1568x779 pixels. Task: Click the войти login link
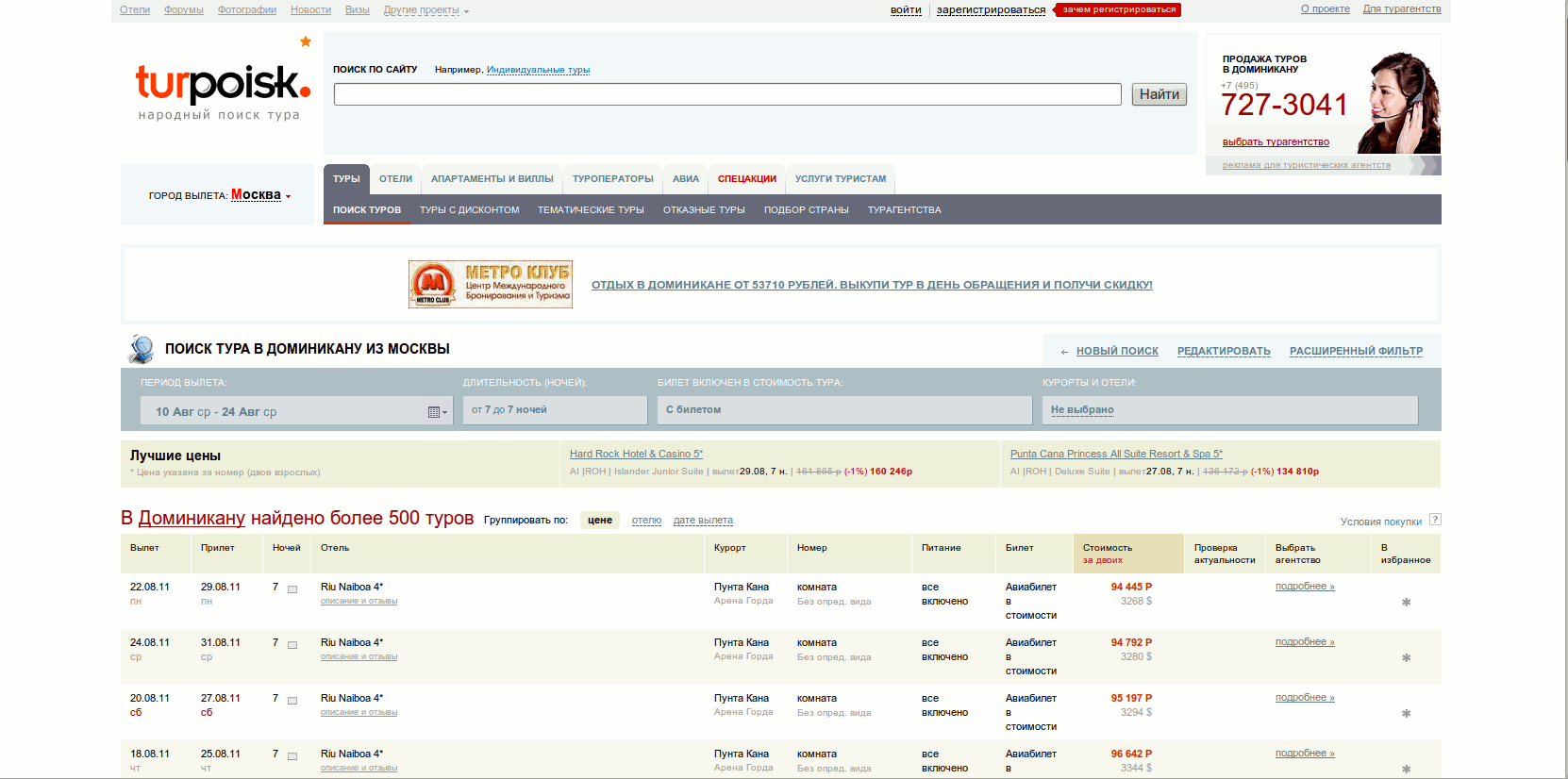click(906, 10)
